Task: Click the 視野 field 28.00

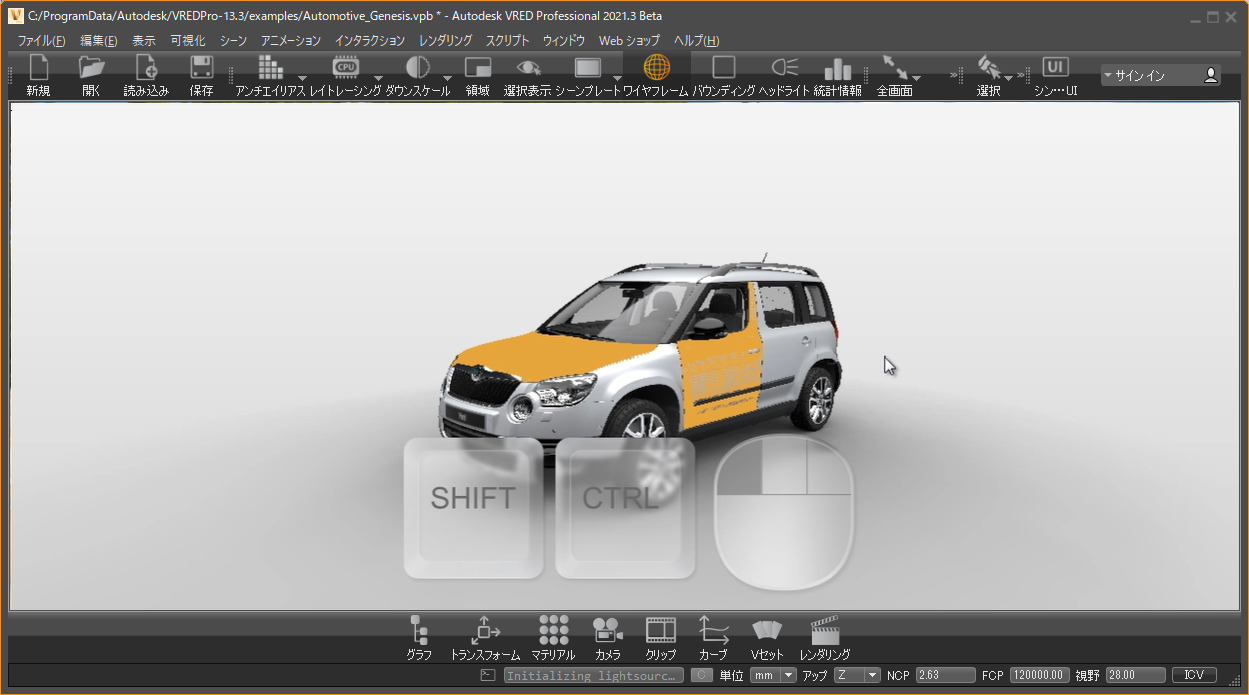Action: (x=1136, y=675)
